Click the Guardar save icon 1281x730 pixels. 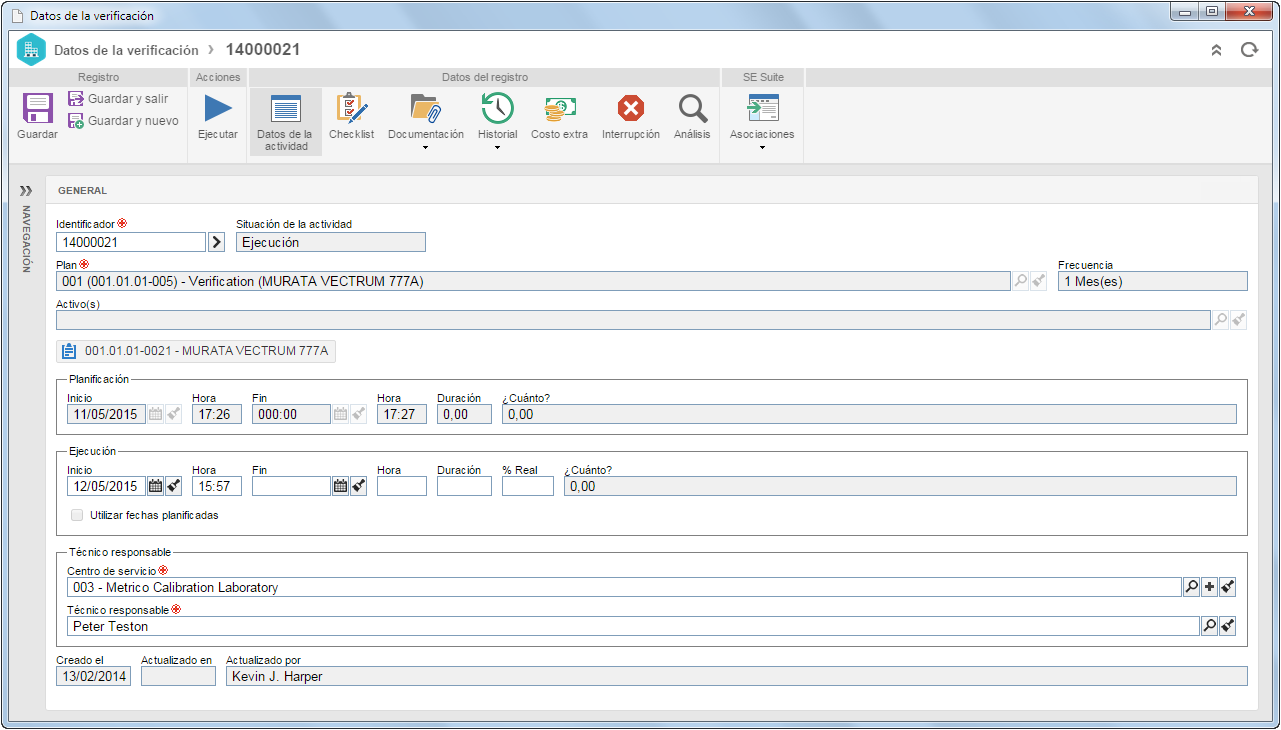[x=37, y=108]
